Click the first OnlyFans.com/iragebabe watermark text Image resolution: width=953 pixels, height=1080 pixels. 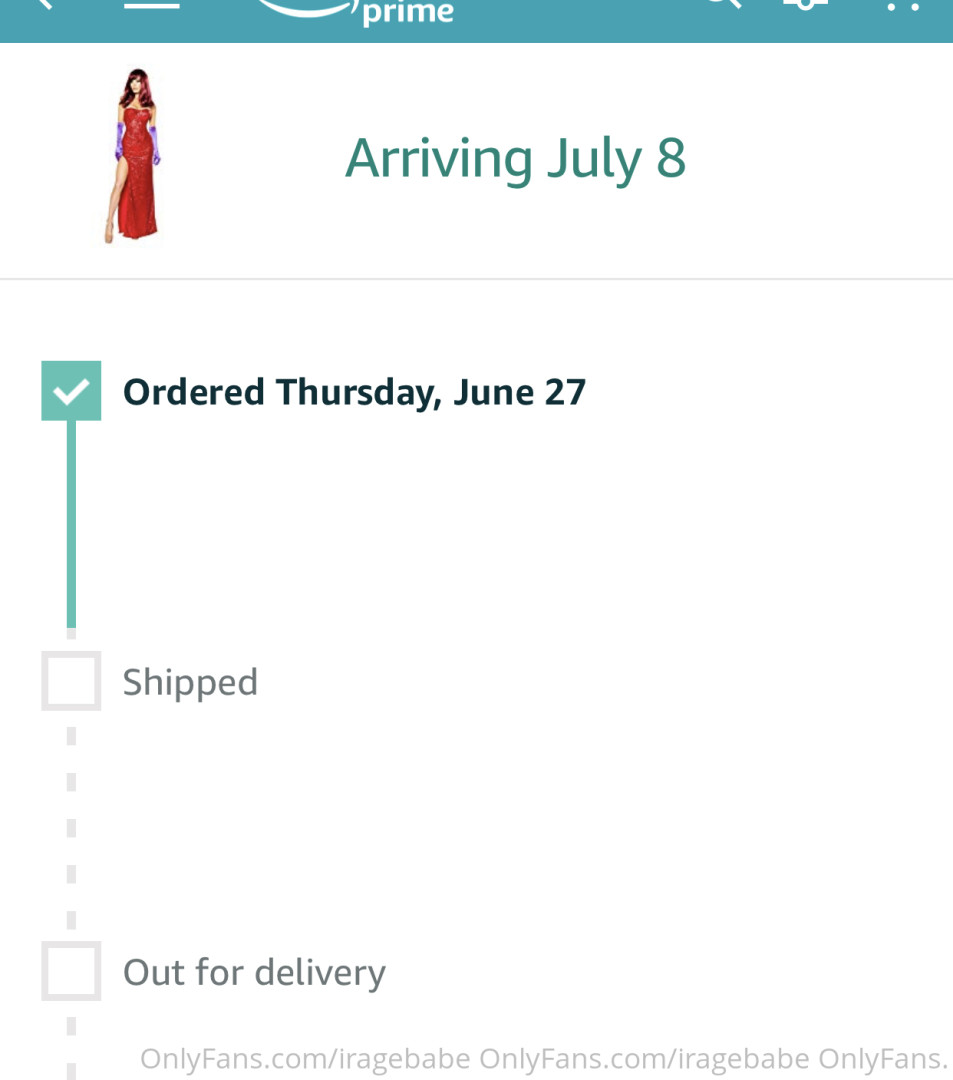click(305, 1058)
